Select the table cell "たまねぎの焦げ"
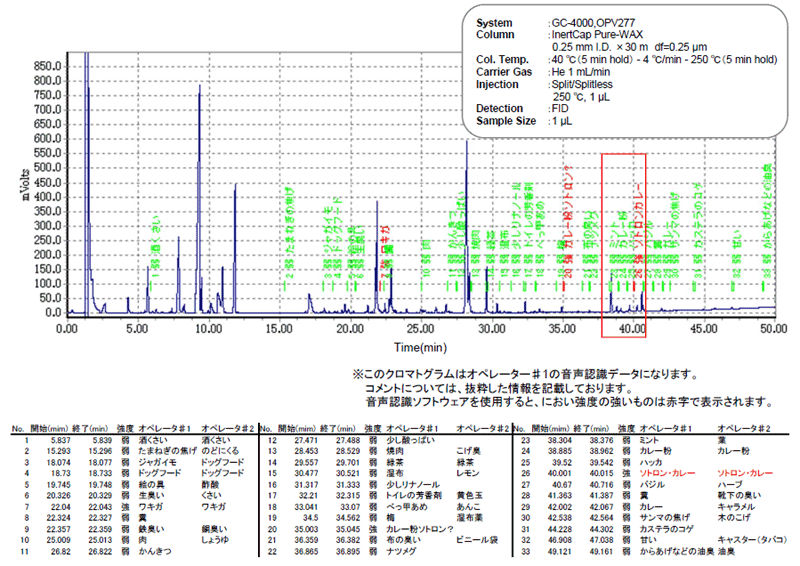Viewport: 800px width, 566px height. click(168, 451)
